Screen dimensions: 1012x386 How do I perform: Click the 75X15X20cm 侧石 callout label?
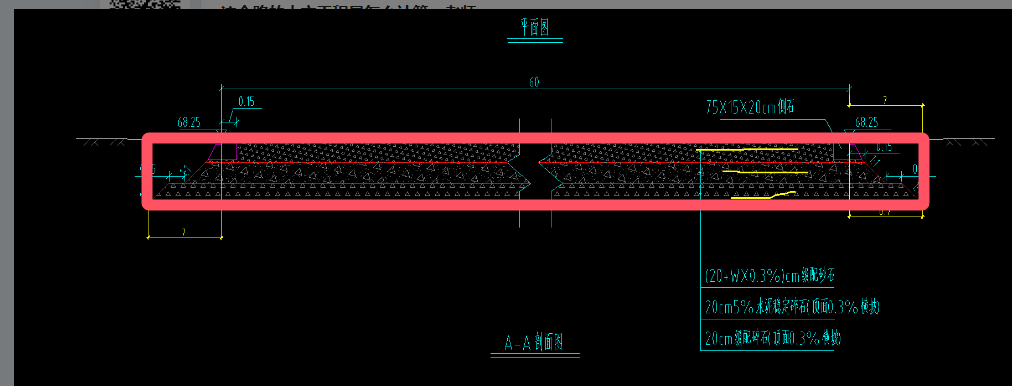click(x=750, y=107)
